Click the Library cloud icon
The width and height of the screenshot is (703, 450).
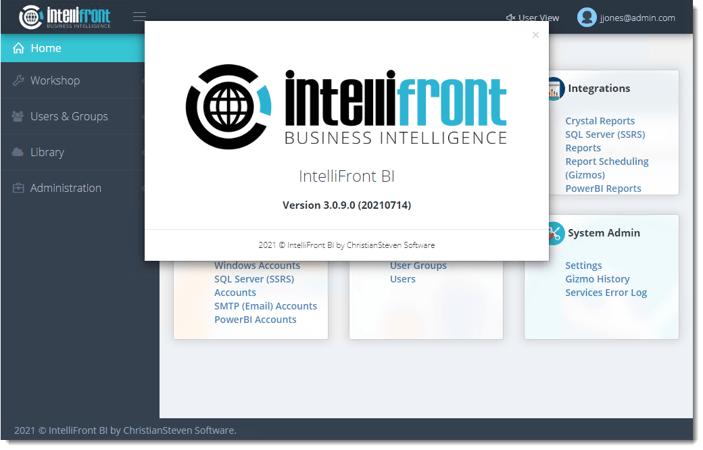[x=18, y=152]
